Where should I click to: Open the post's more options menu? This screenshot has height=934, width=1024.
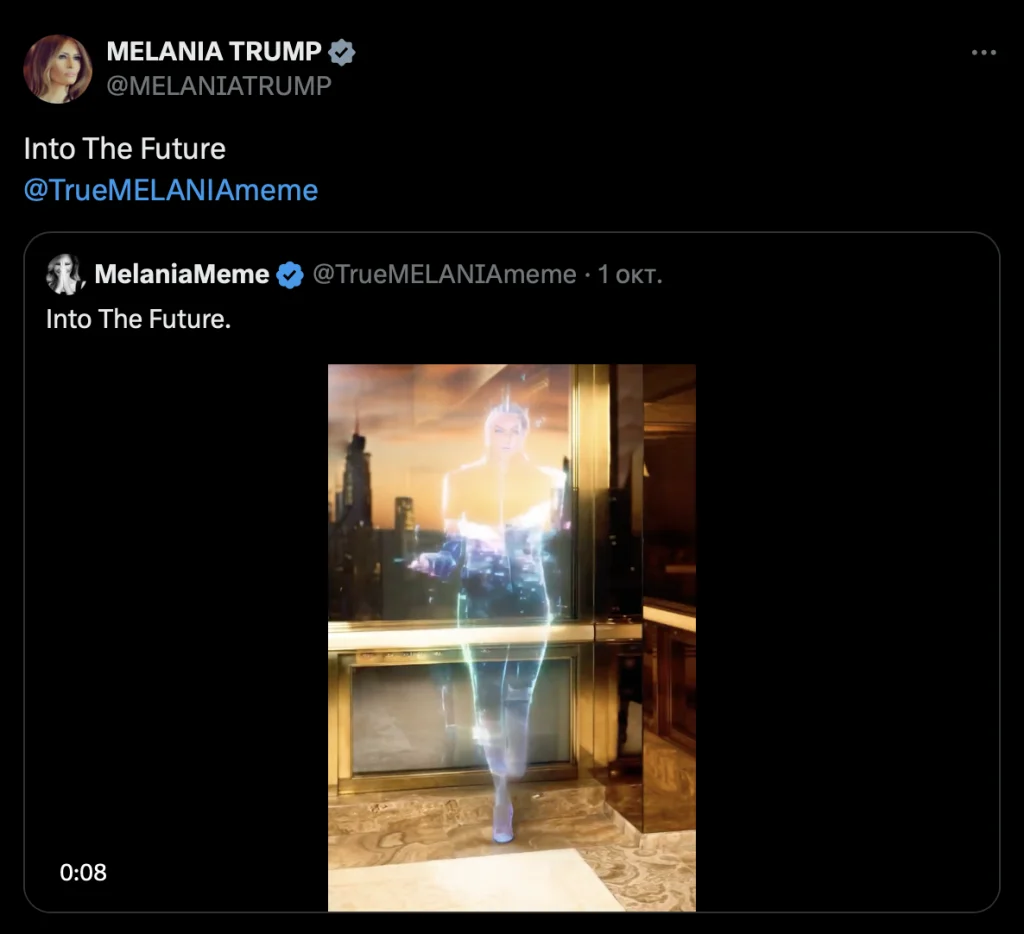984,53
